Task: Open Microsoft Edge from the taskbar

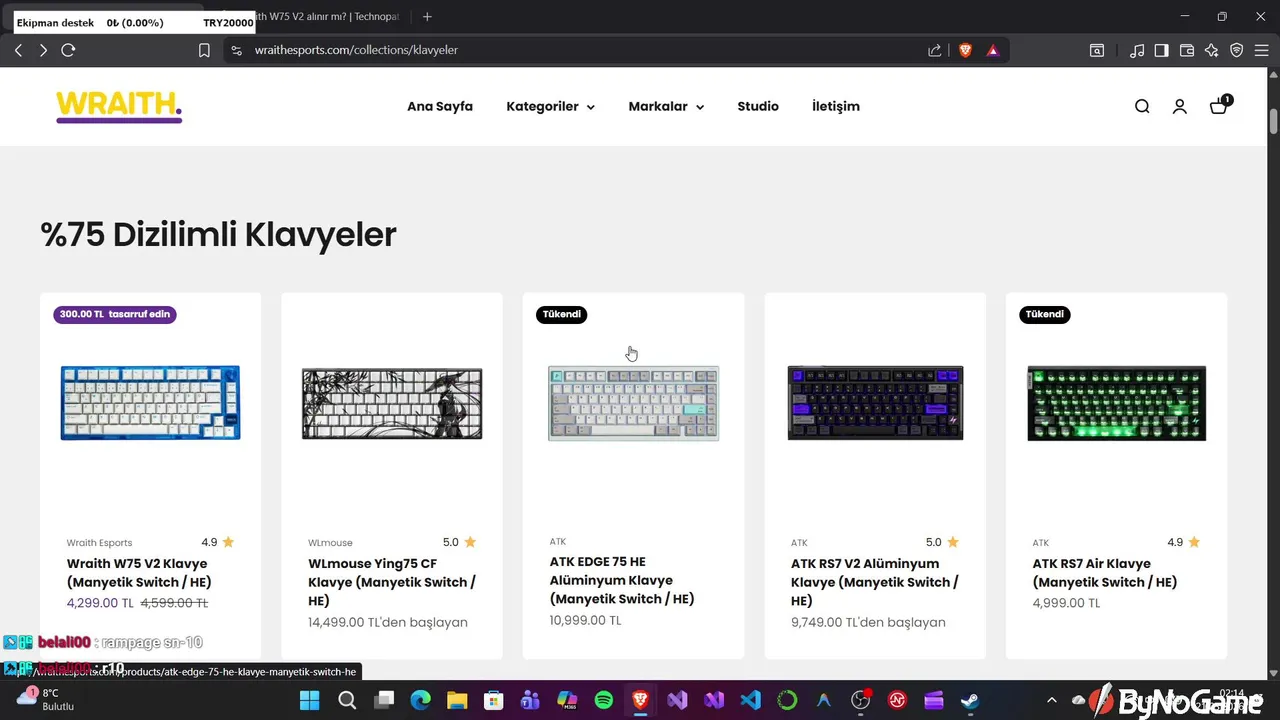Action: (420, 700)
